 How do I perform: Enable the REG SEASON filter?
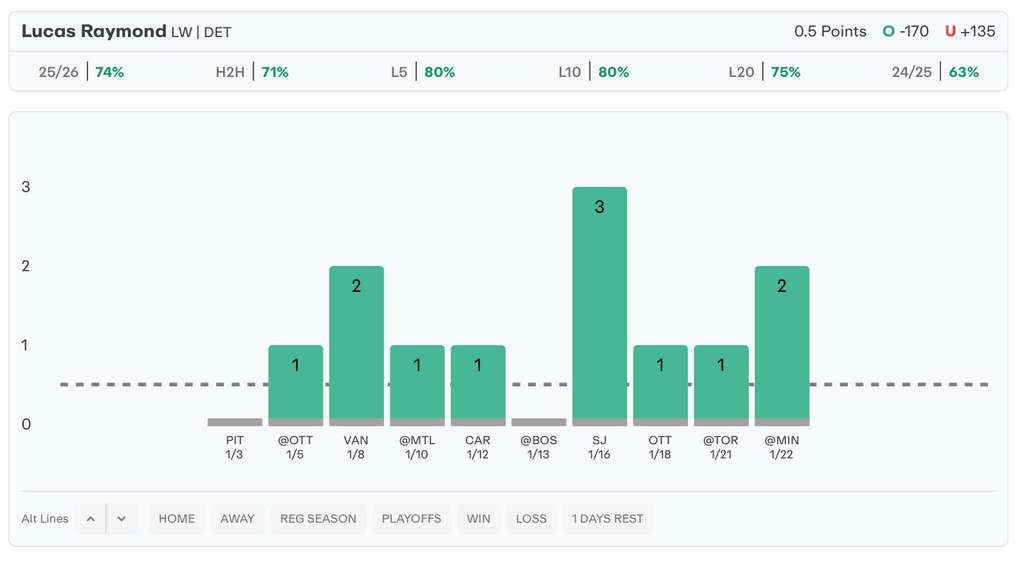pyautogui.click(x=318, y=519)
